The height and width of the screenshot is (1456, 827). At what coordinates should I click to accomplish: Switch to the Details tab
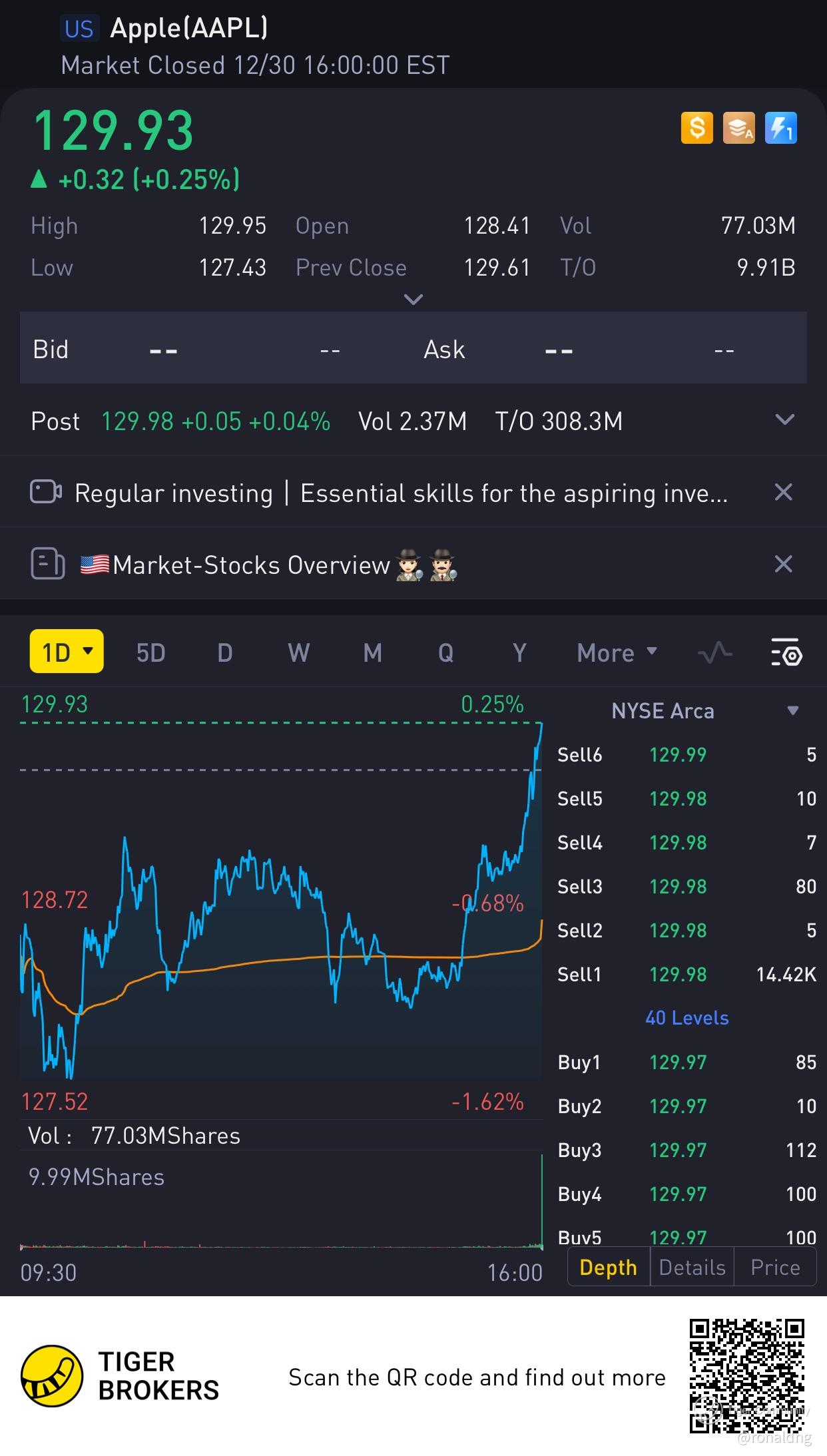click(x=692, y=1268)
